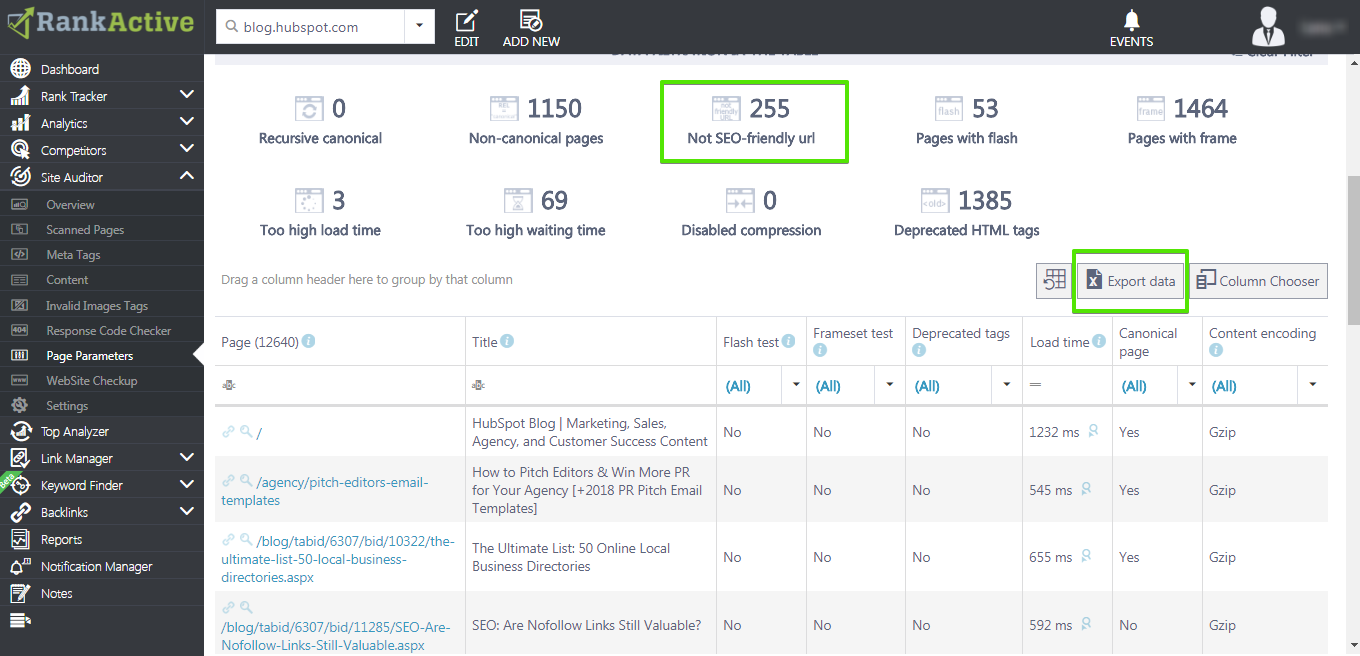Click the magnifier icon on the pitch-editors row

[246, 481]
